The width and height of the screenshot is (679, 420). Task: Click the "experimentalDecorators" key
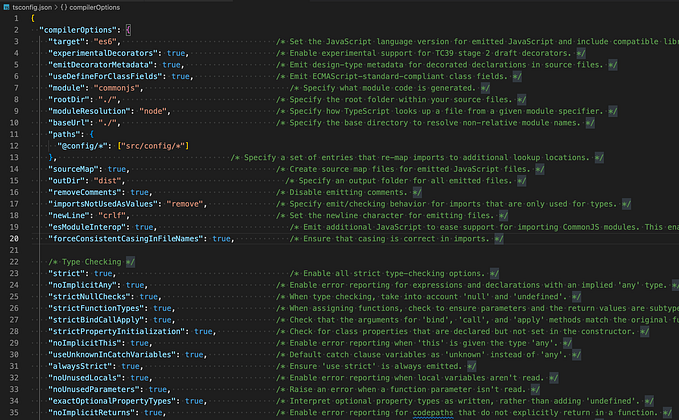pos(103,53)
